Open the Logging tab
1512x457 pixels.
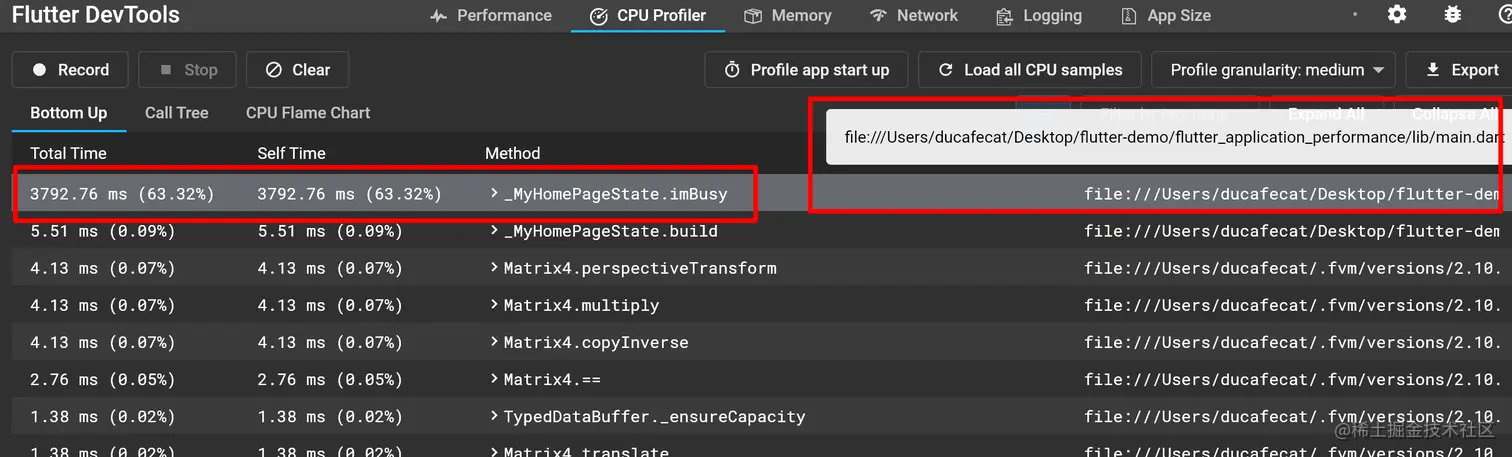coord(1039,16)
